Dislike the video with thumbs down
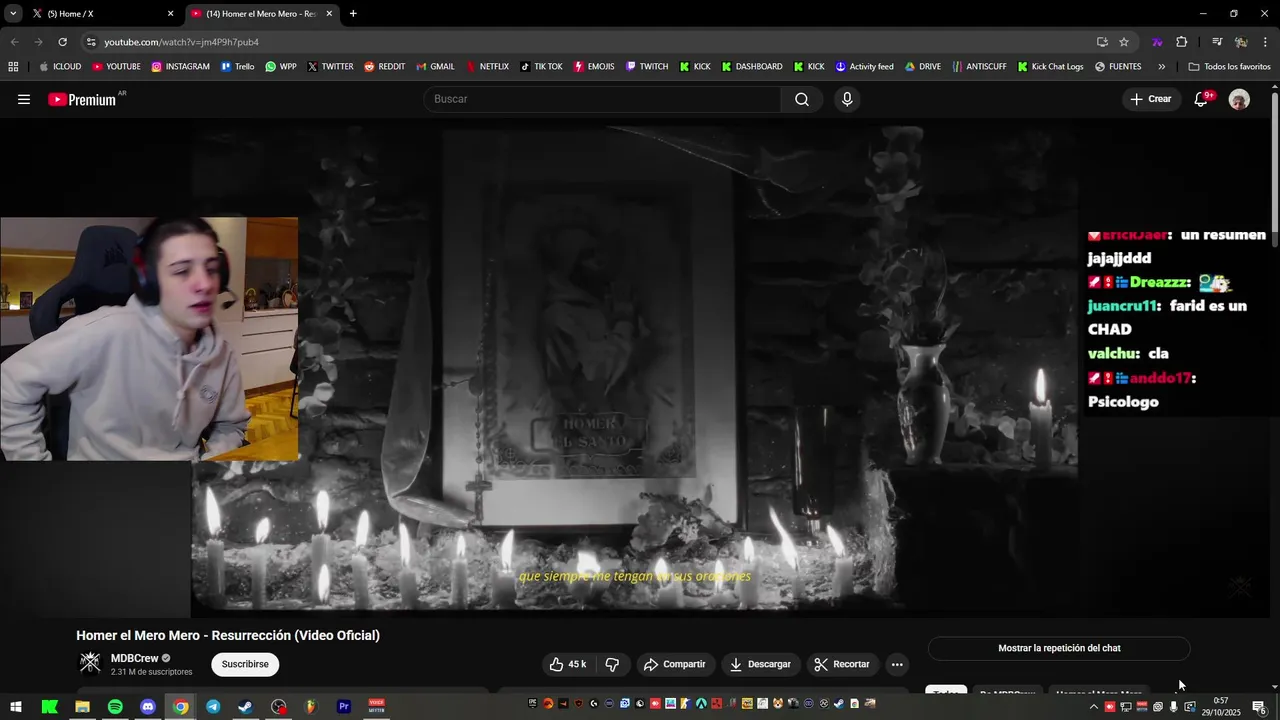 [613, 664]
